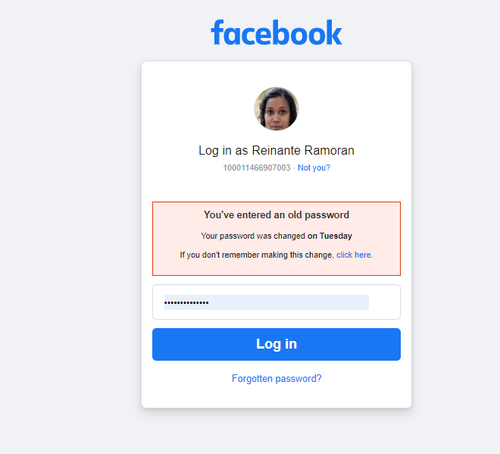
Task: Click the masked password dots
Action: [x=186, y=303]
